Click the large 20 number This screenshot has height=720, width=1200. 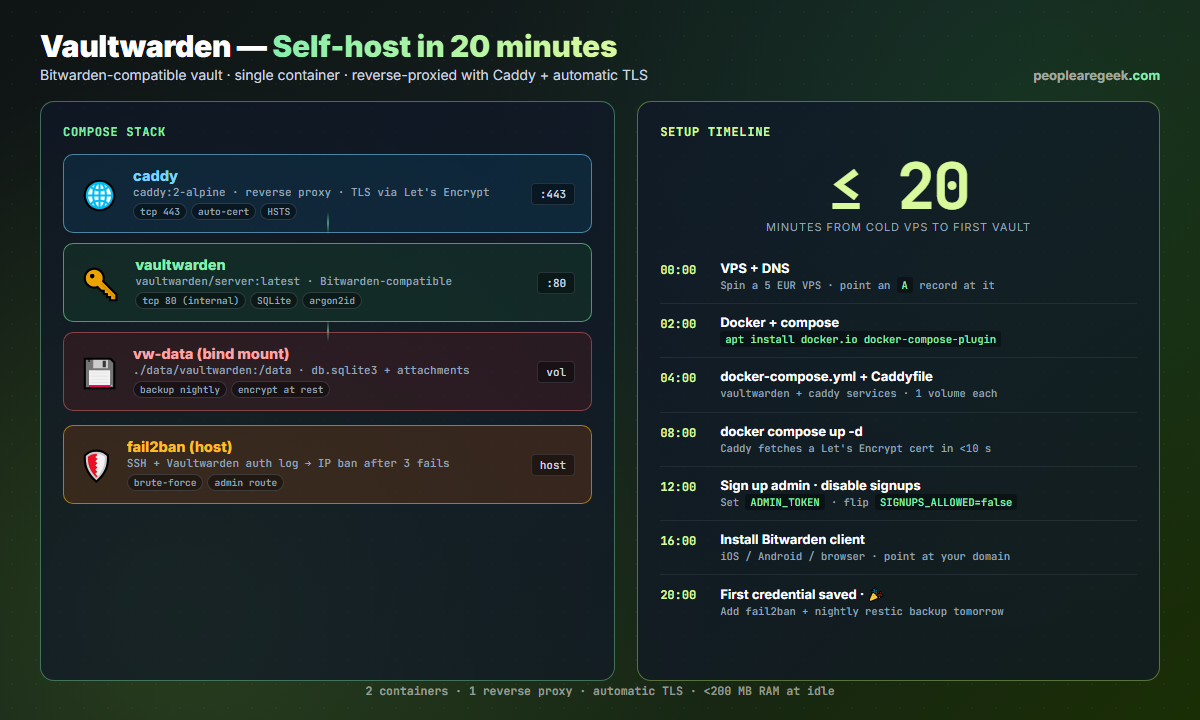point(933,187)
